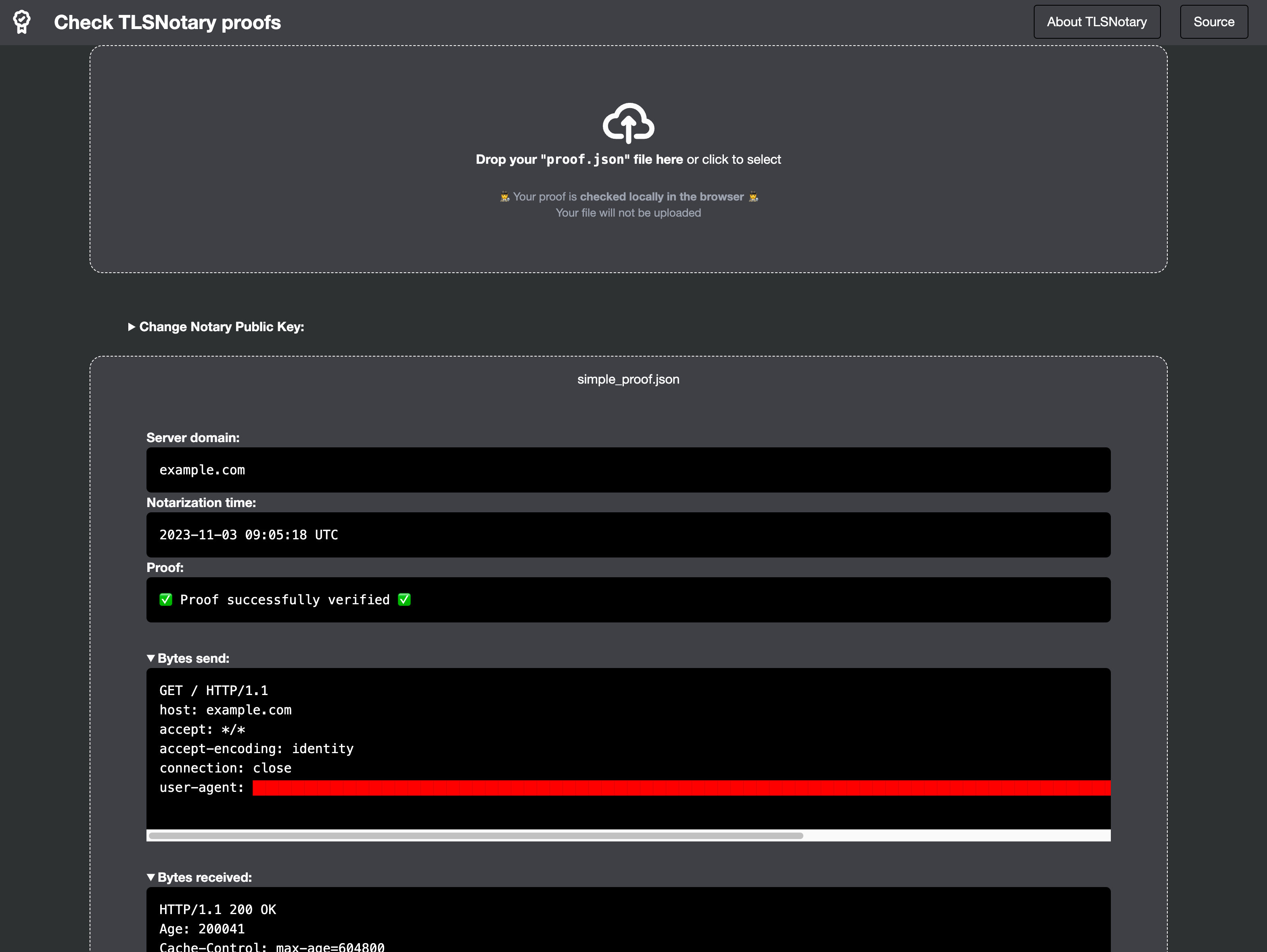
Task: Click the 'Proof successfully verified' text
Action: [285, 600]
